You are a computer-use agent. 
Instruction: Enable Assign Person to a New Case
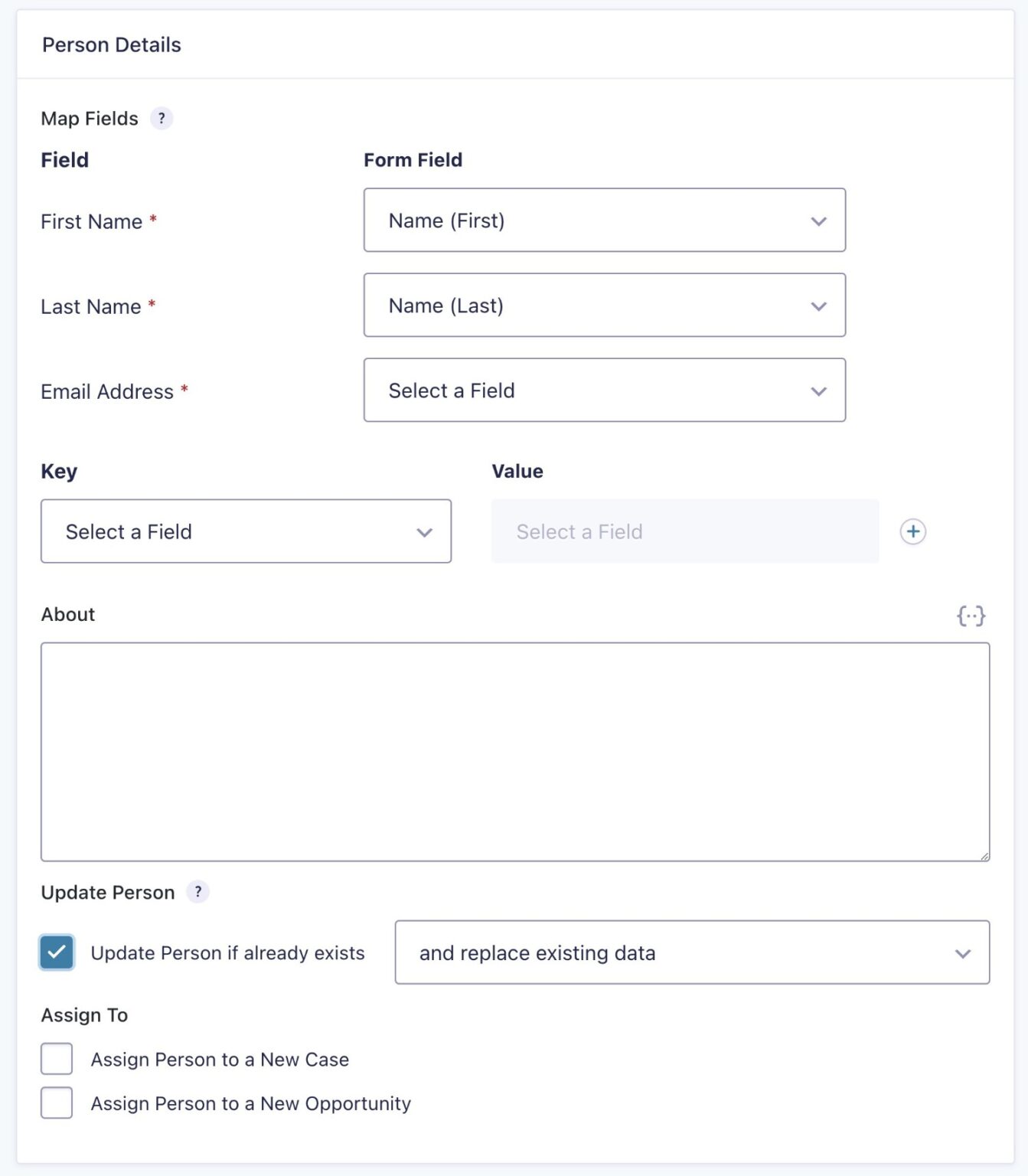click(57, 1059)
